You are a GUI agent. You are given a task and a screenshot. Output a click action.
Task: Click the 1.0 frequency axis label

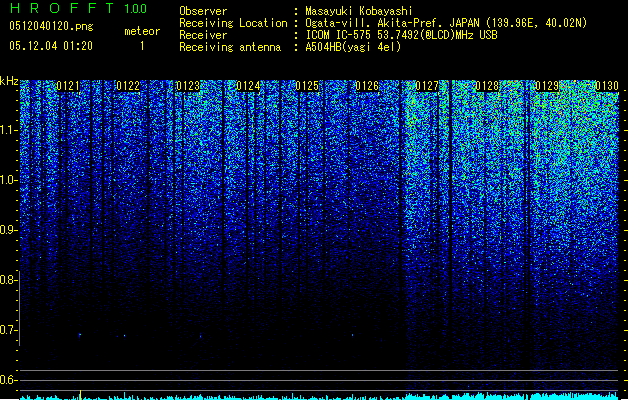click(x=9, y=180)
